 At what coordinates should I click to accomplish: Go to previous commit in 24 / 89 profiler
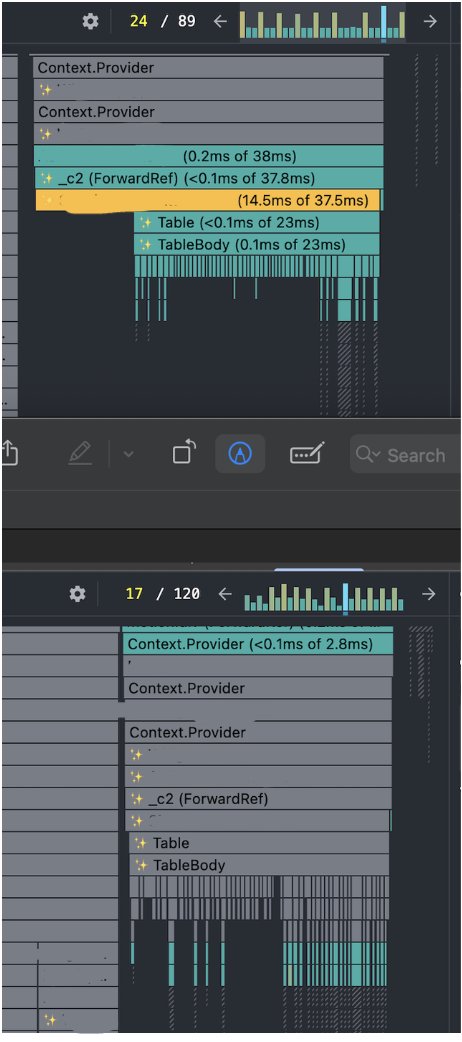[x=220, y=21]
